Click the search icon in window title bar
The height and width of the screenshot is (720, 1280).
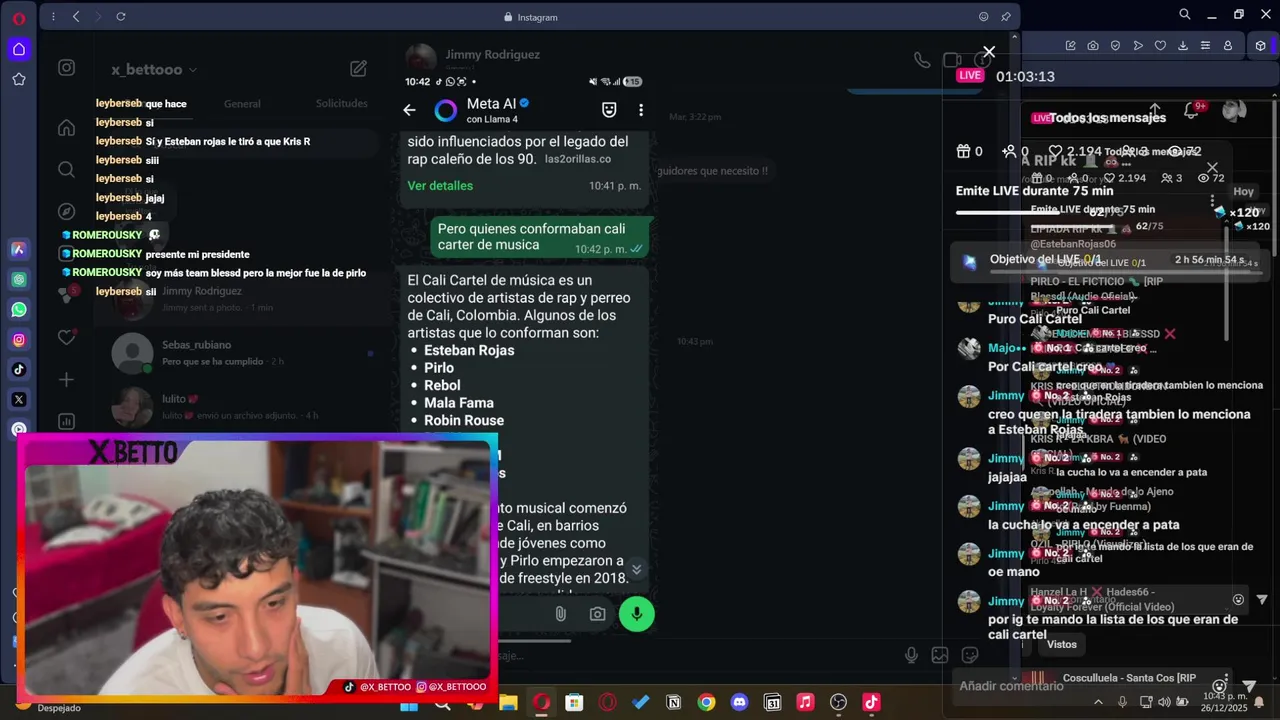1185,14
